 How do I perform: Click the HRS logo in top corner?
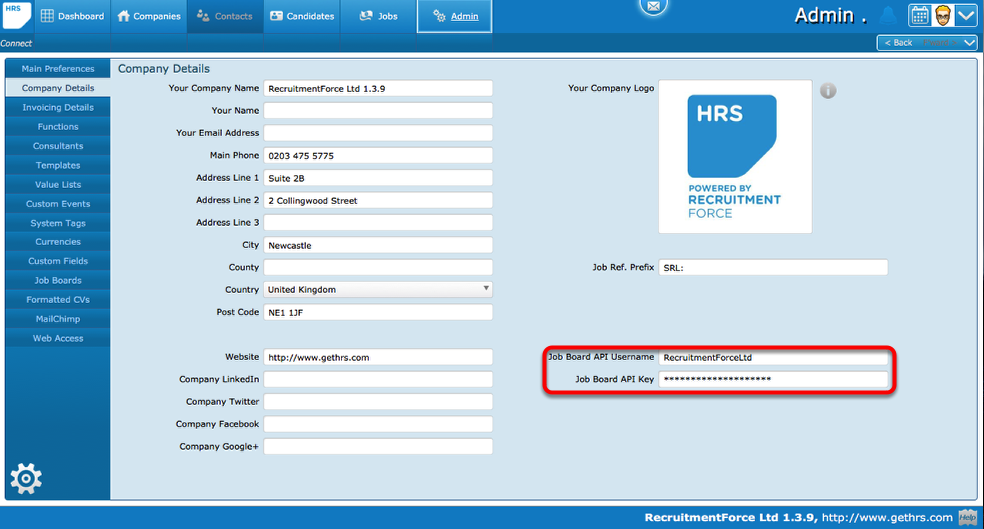point(16,15)
